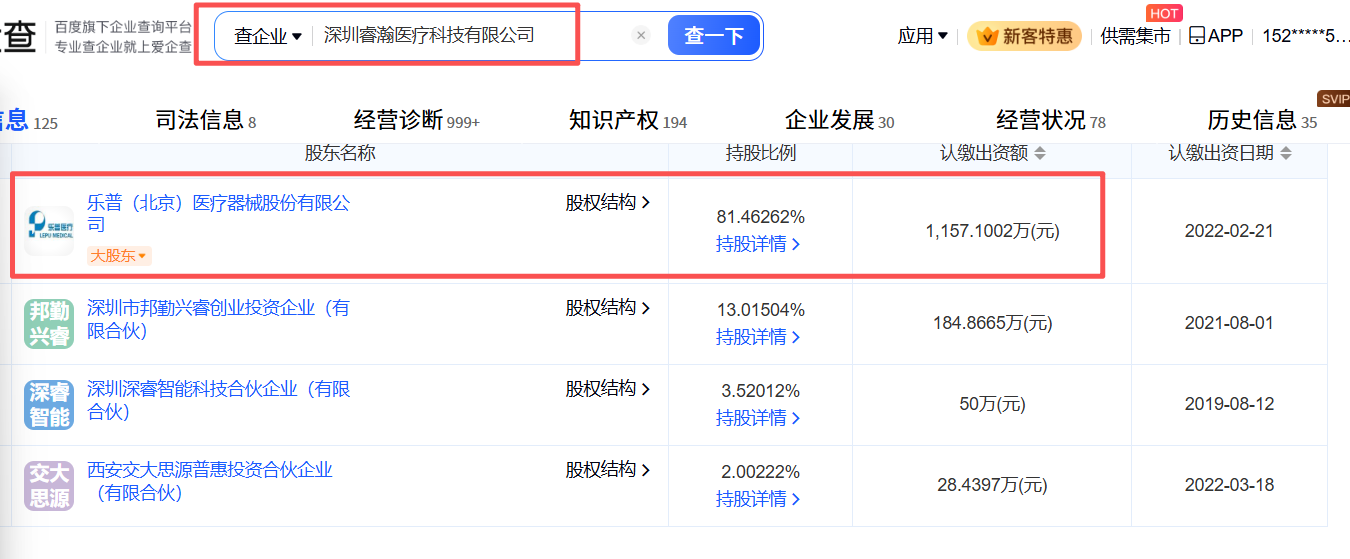Click the 深睿智能 shareholder logo
The image size is (1350, 559).
[x=49, y=405]
